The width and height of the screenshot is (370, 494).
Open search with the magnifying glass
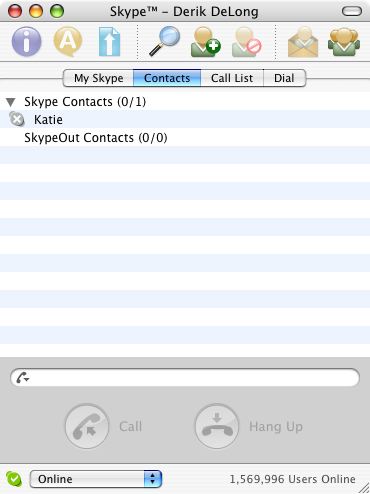point(164,41)
